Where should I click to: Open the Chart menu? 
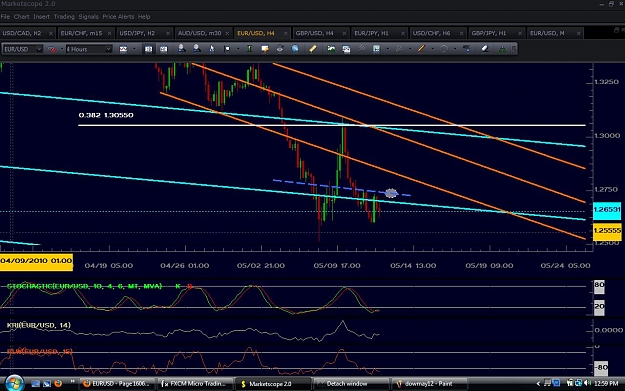[x=21, y=17]
